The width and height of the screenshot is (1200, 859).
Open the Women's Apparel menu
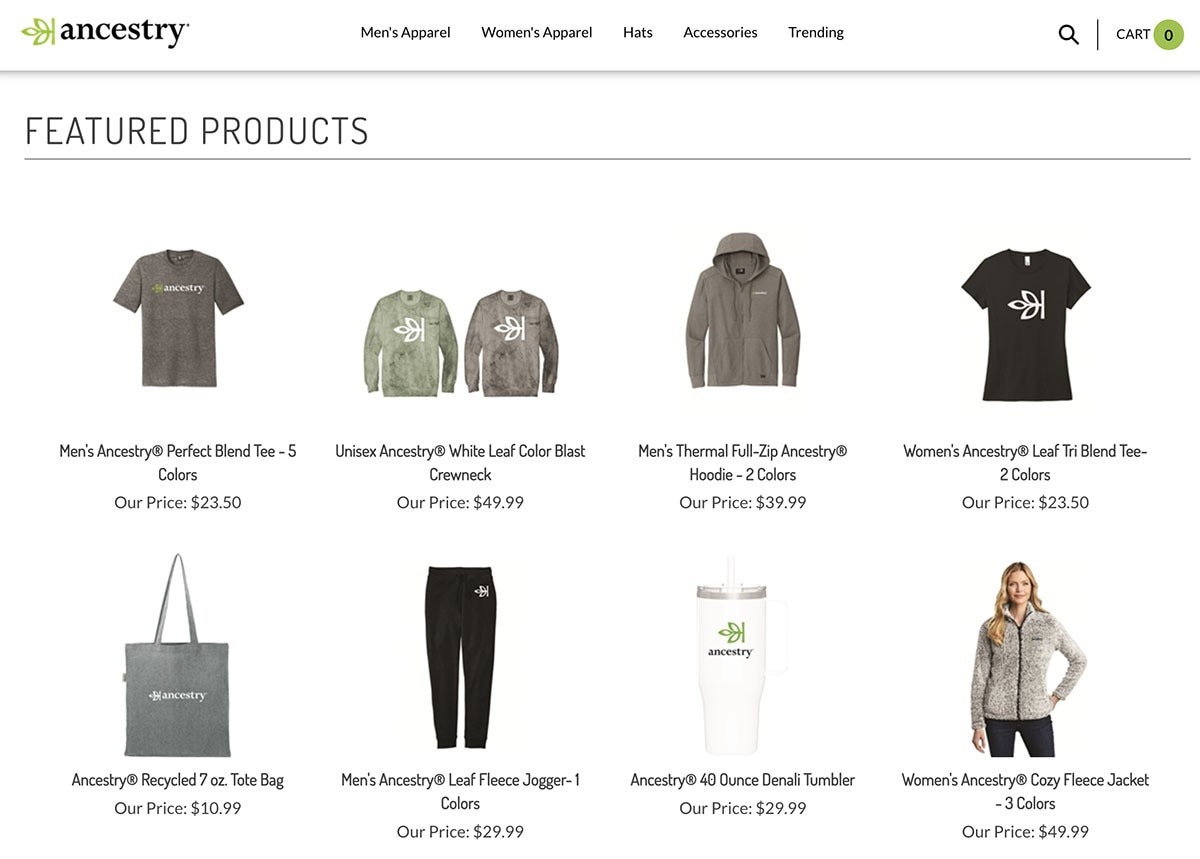[x=537, y=32]
